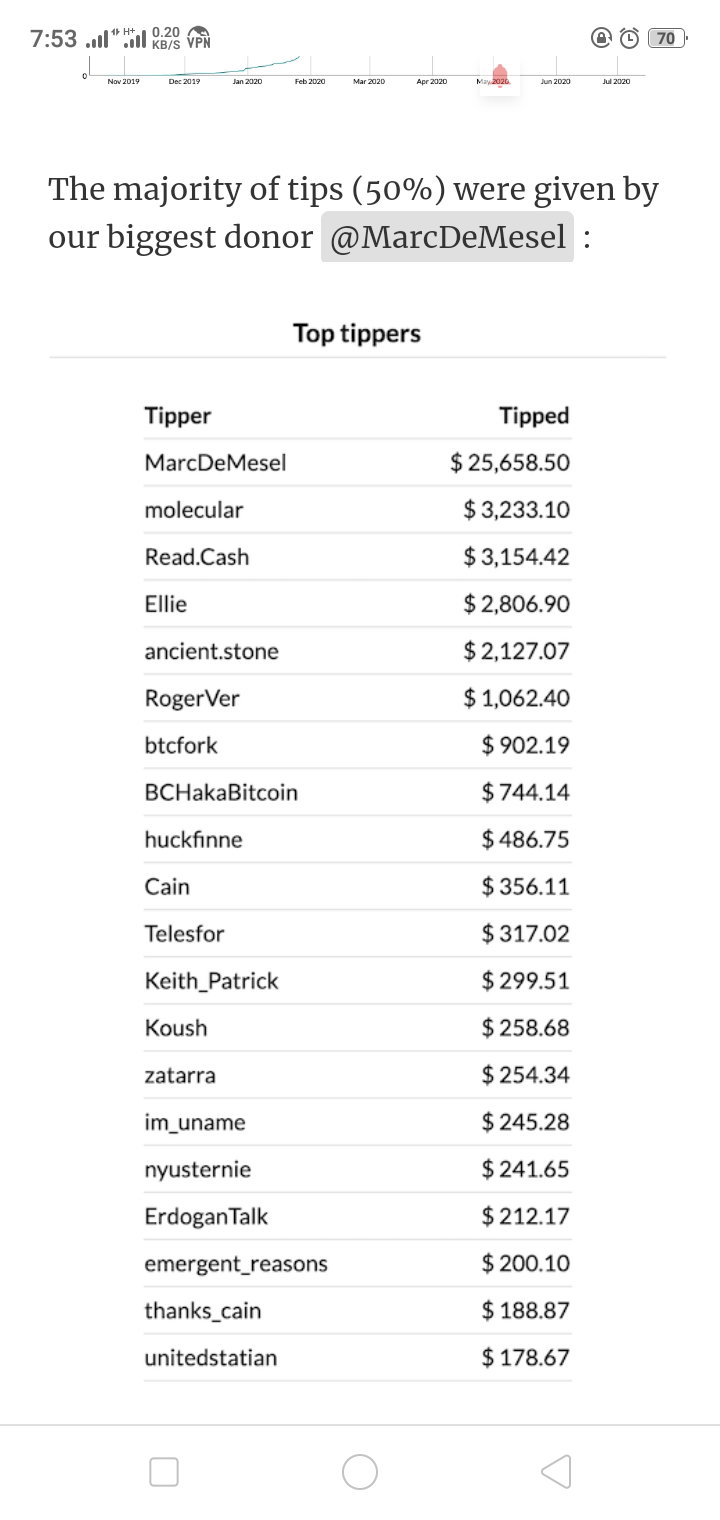Select the $25,658.50 tipped amount
This screenshot has width=720, height=1520.
pyautogui.click(x=510, y=463)
